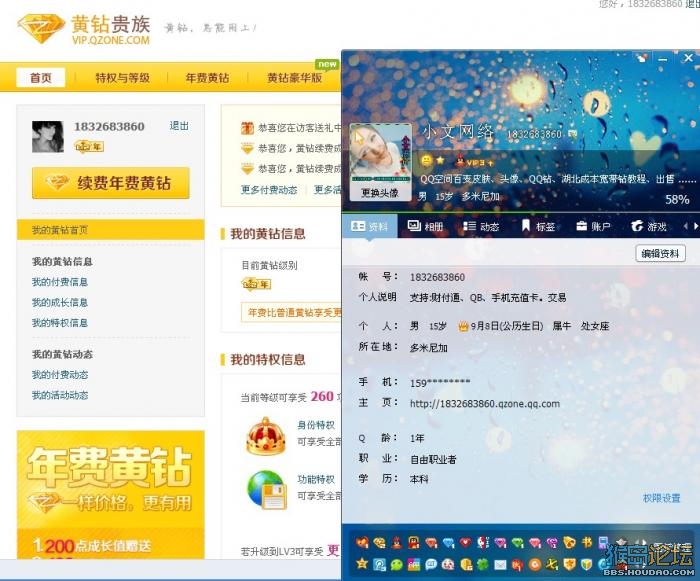The height and width of the screenshot is (581, 700).
Task: Select 我的黄钻首页 in sidebar
Action: click(x=111, y=230)
